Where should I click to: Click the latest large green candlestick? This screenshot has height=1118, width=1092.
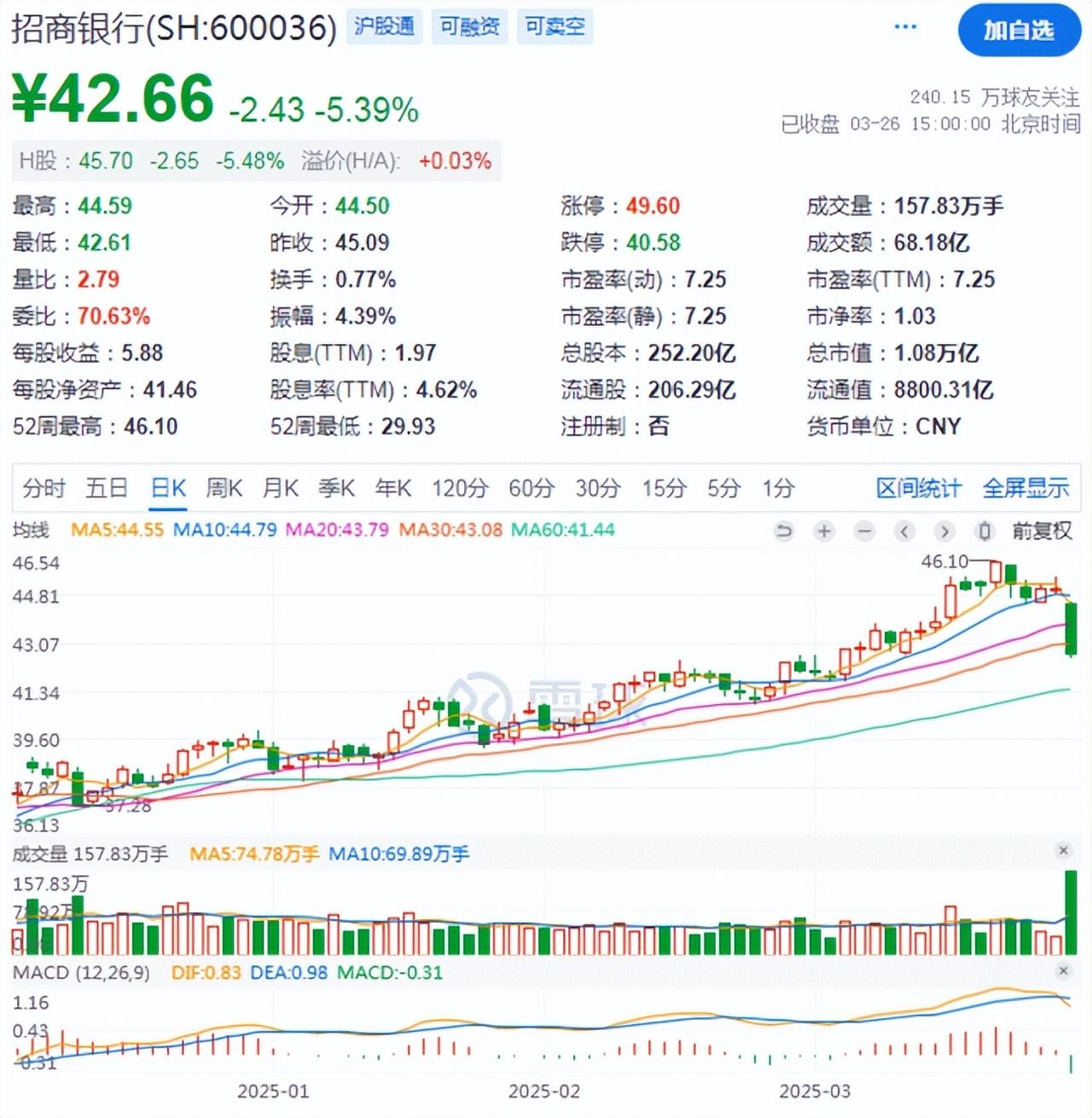(x=1071, y=629)
